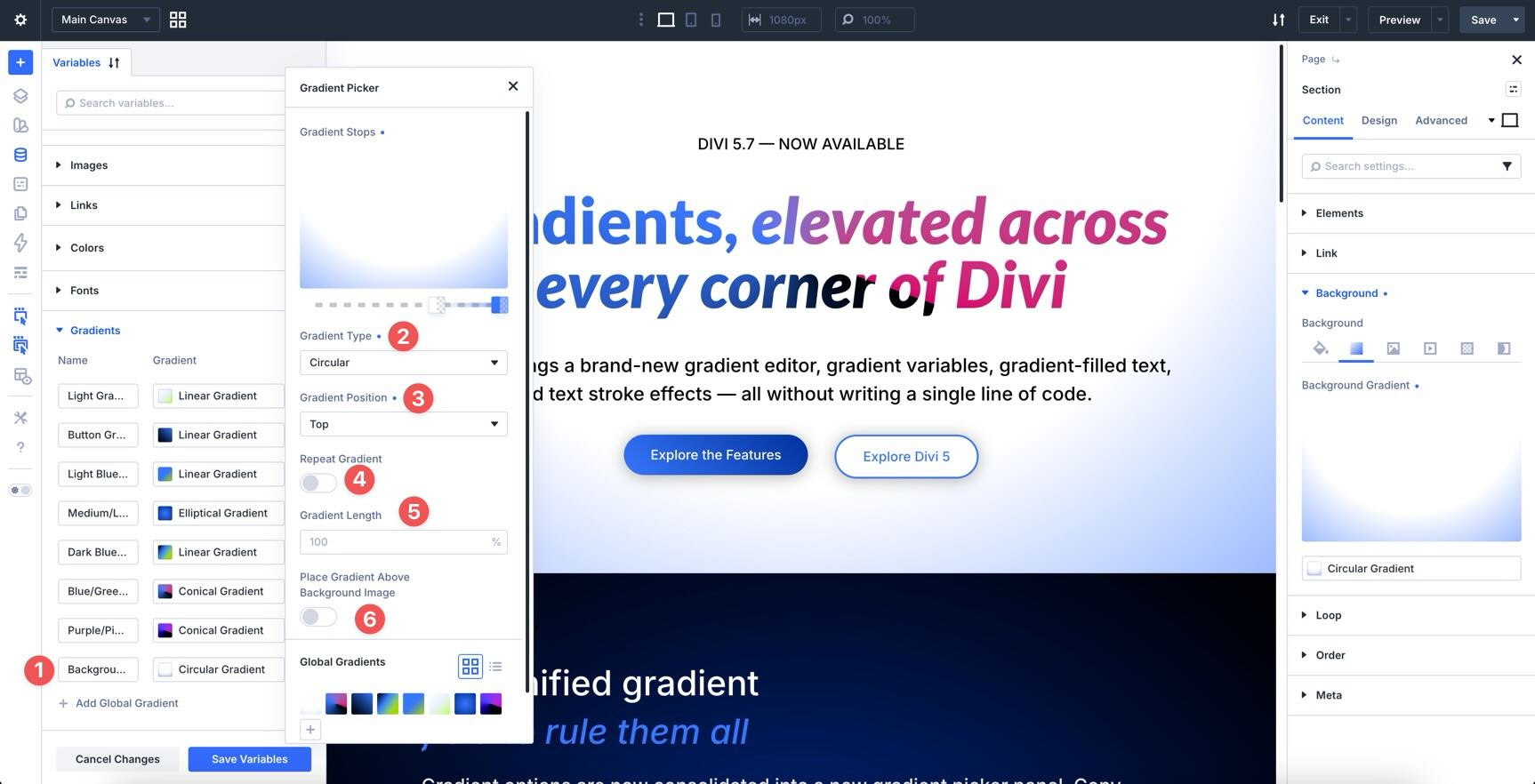This screenshot has width=1535, height=784.
Task: Select the Variables tab
Action: point(76,63)
